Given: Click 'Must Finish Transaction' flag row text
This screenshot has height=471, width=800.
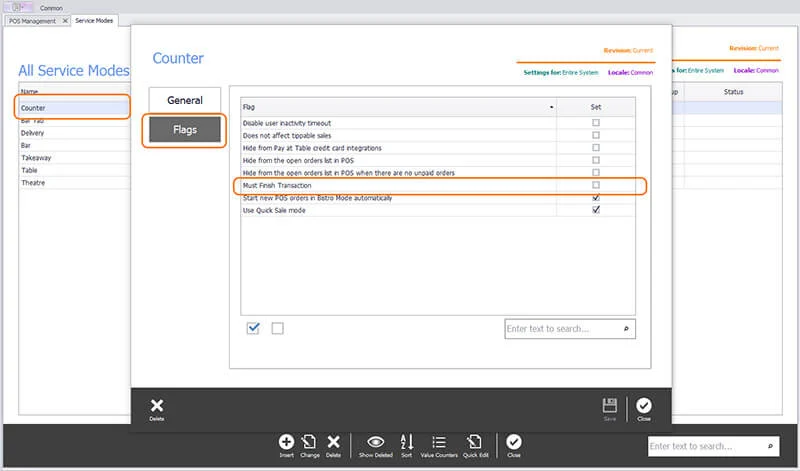Looking at the screenshot, I should (x=277, y=185).
